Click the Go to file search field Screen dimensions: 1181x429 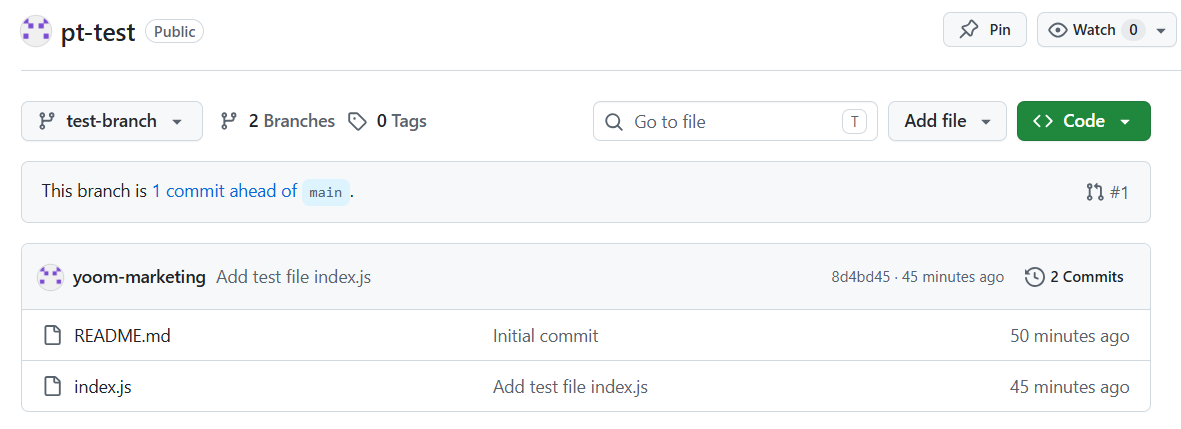[735, 121]
